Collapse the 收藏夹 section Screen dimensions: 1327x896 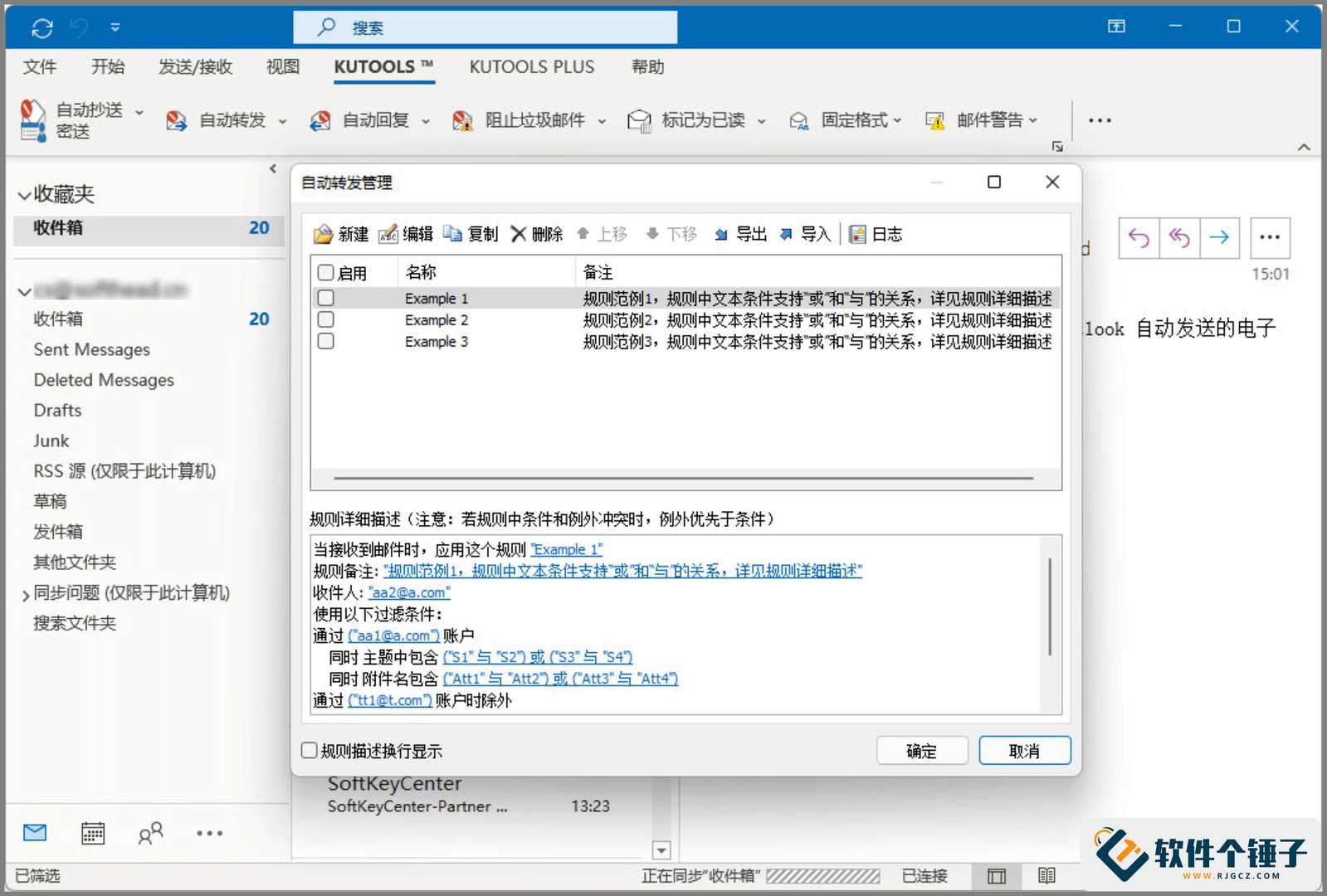(24, 196)
